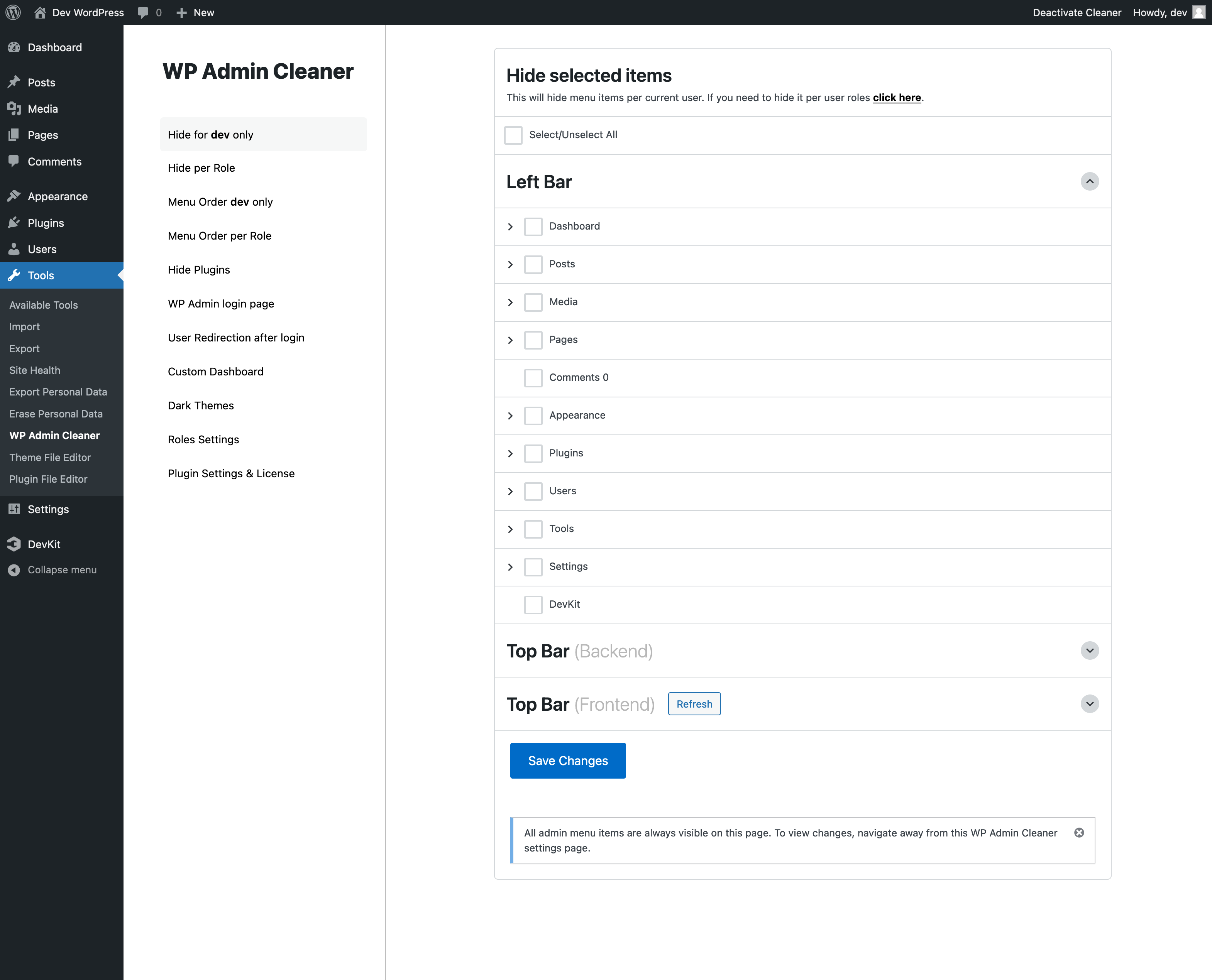The width and height of the screenshot is (1212, 980).
Task: Open the comments bubble icon in top bar
Action: 144,12
